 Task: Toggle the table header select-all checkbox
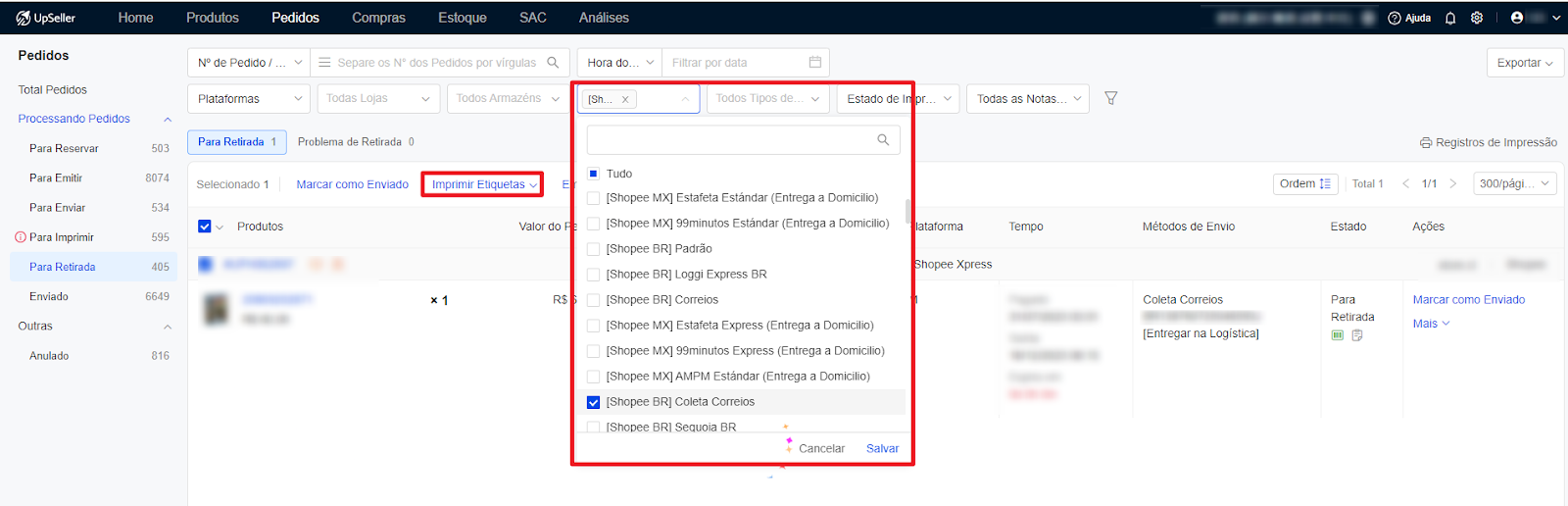coord(205,227)
